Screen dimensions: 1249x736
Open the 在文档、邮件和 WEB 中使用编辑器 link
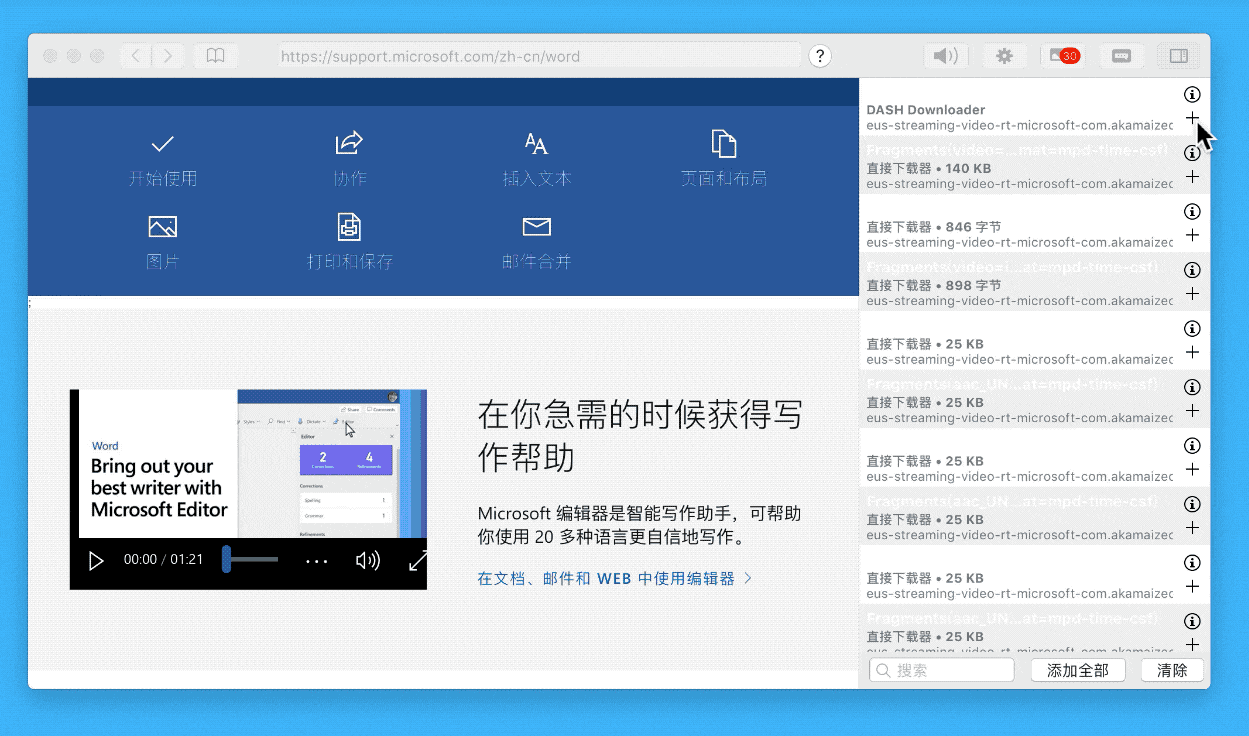615,578
